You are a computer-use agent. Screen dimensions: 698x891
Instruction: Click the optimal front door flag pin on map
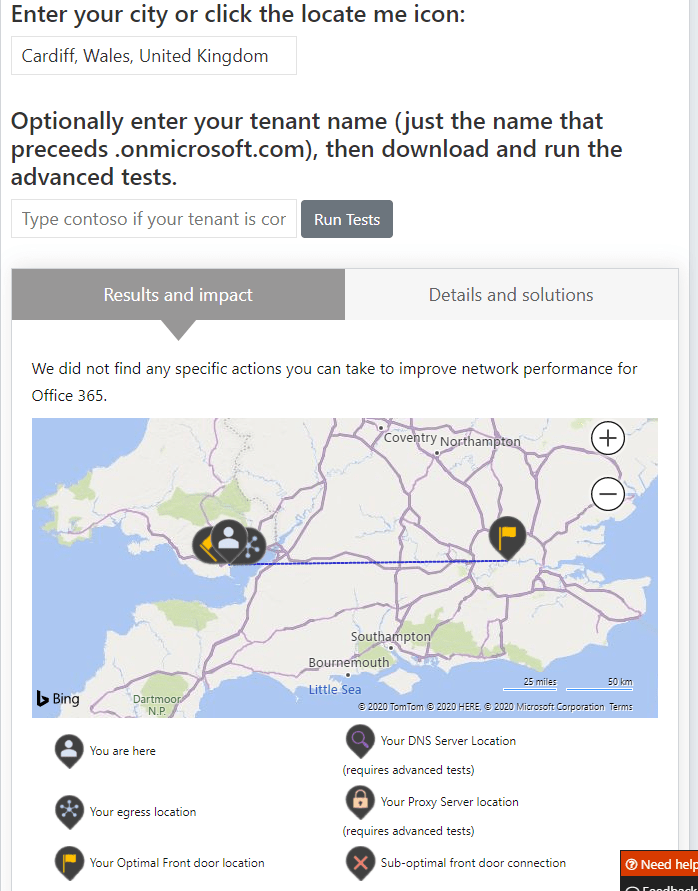pos(507,536)
